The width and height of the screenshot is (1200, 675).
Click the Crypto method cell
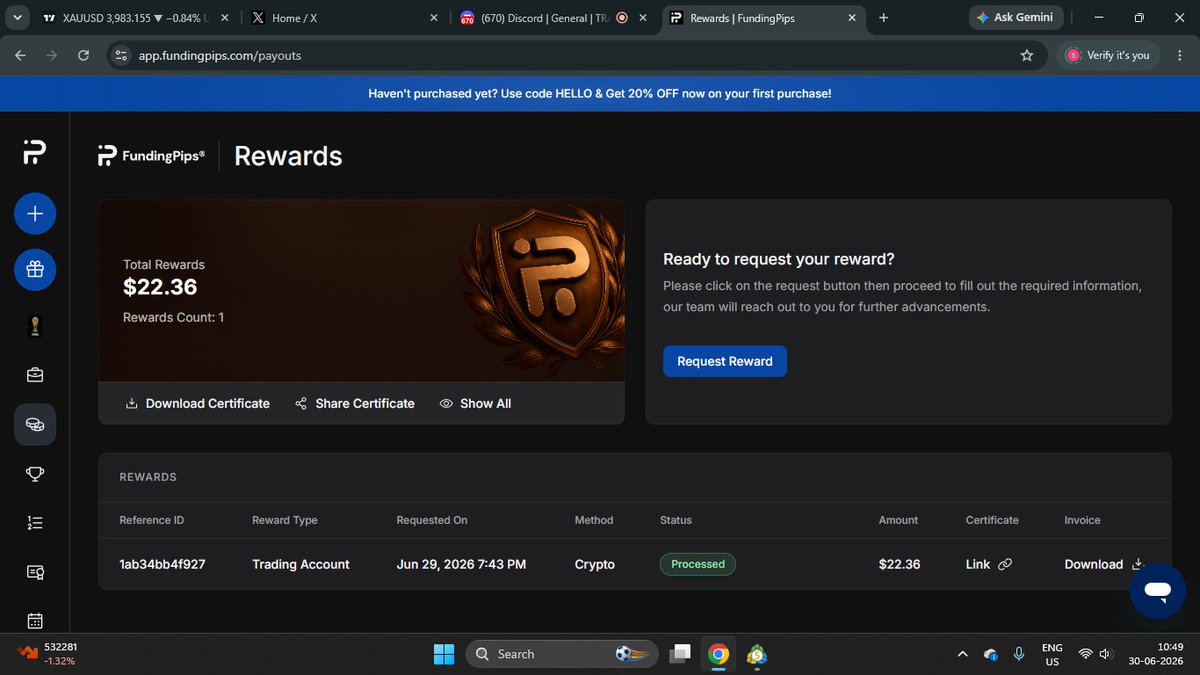(595, 564)
